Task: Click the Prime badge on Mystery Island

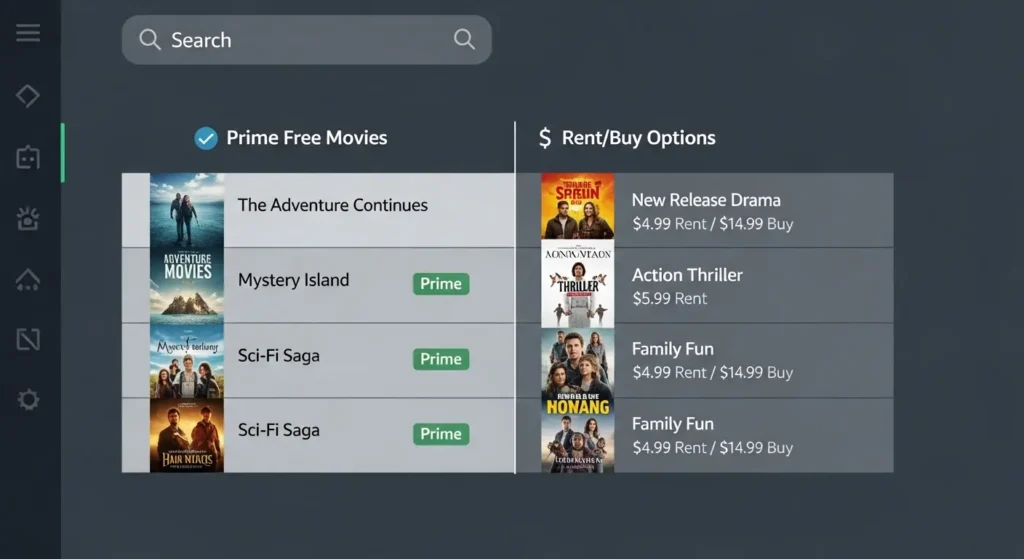Action: [441, 284]
